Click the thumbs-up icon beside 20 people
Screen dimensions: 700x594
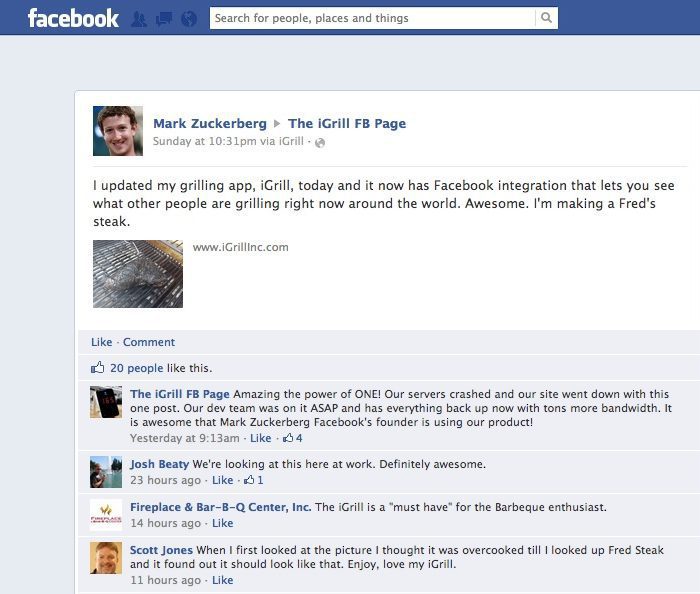[98, 368]
